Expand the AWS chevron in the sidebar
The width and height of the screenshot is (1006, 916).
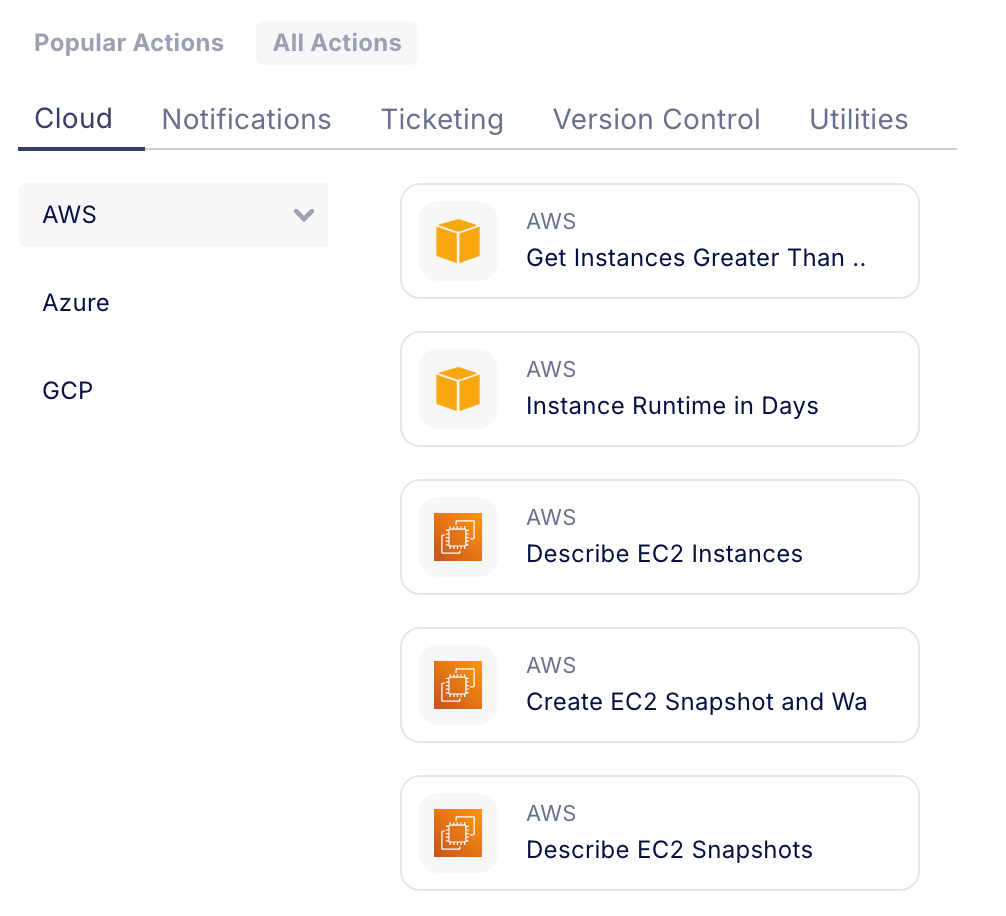point(304,215)
